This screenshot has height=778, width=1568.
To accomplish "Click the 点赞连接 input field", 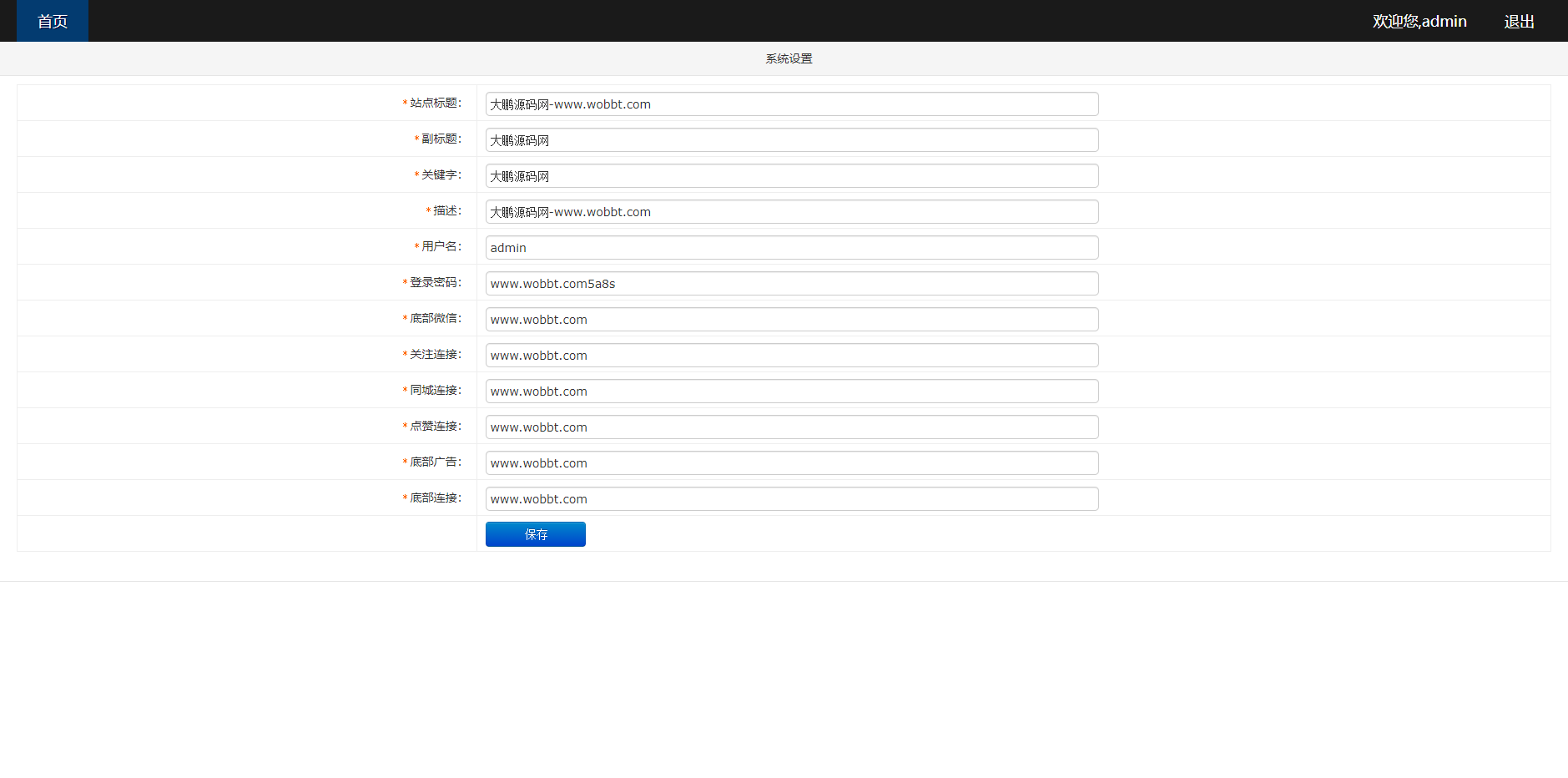I will point(790,427).
